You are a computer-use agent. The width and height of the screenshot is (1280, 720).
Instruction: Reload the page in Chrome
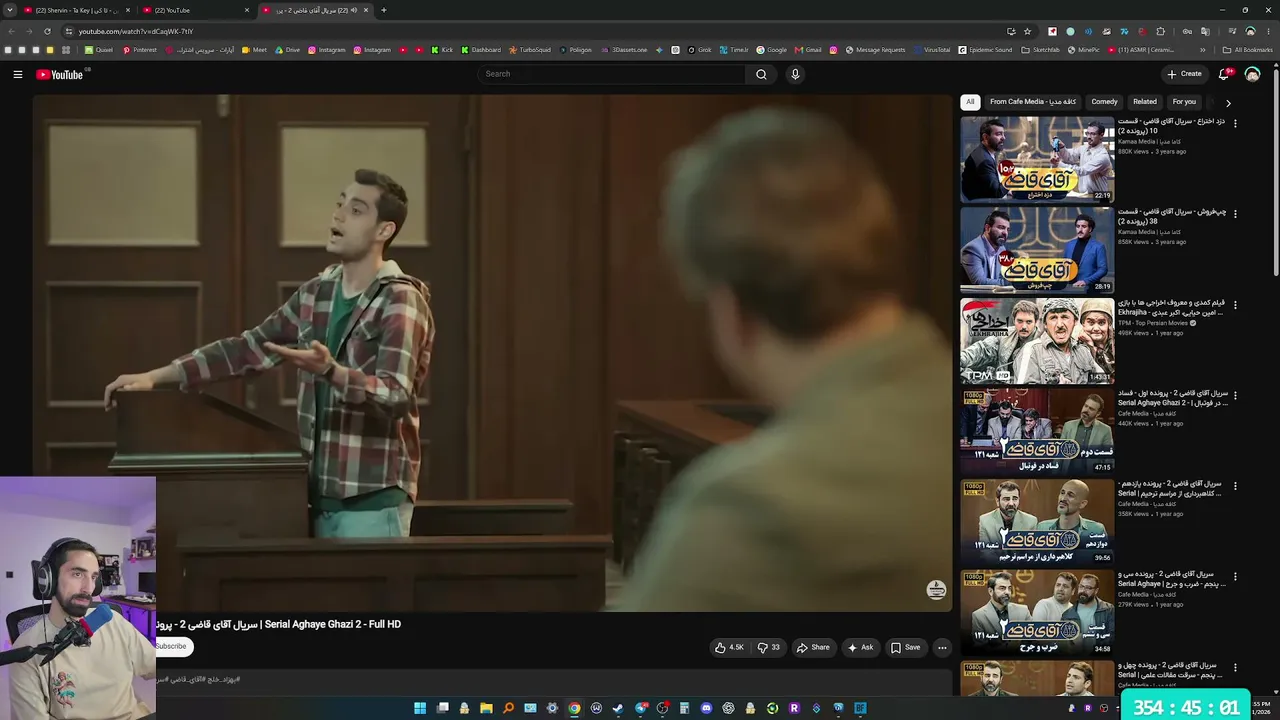(48, 31)
